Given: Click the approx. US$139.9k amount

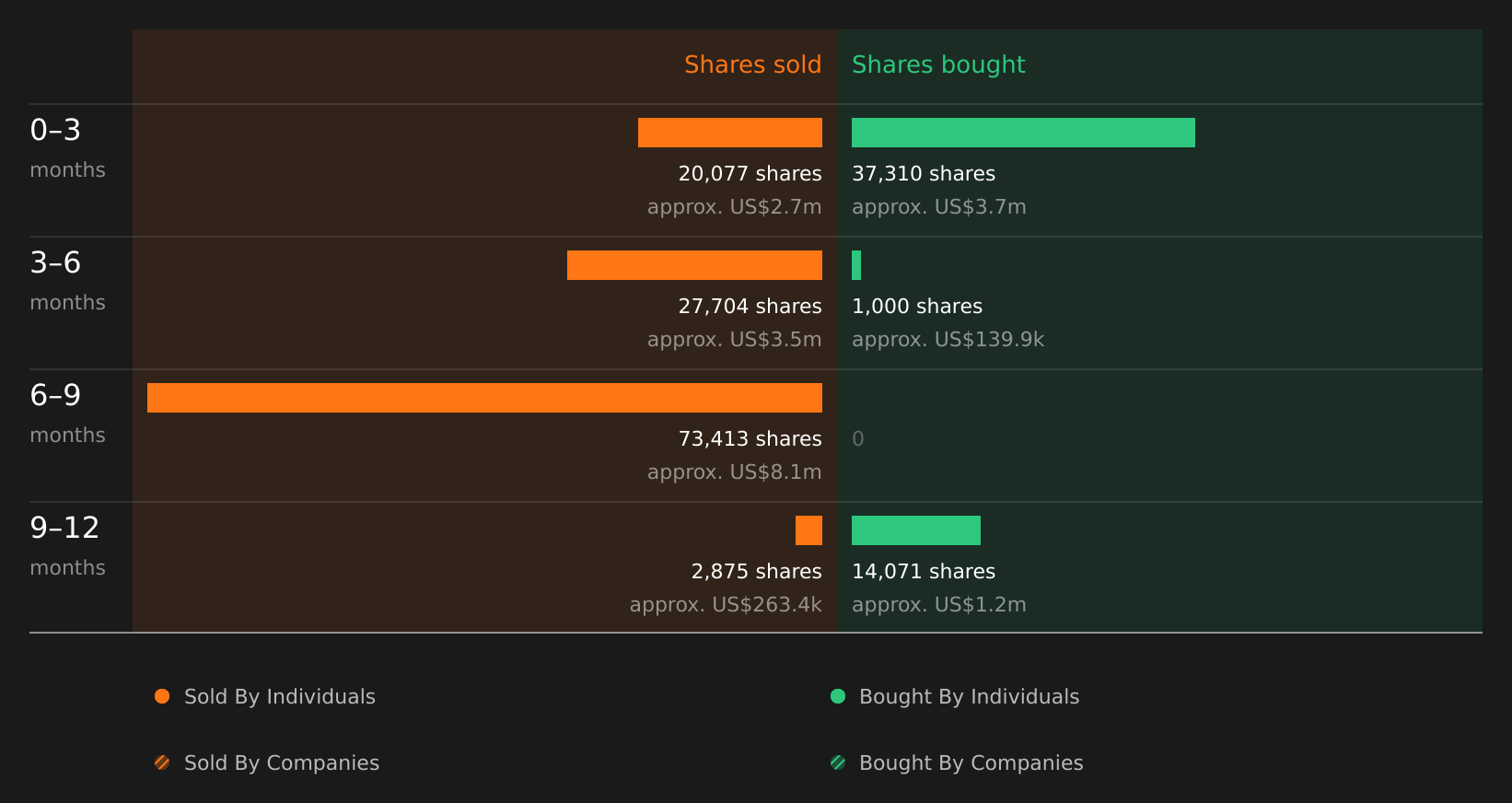Looking at the screenshot, I should [x=948, y=340].
